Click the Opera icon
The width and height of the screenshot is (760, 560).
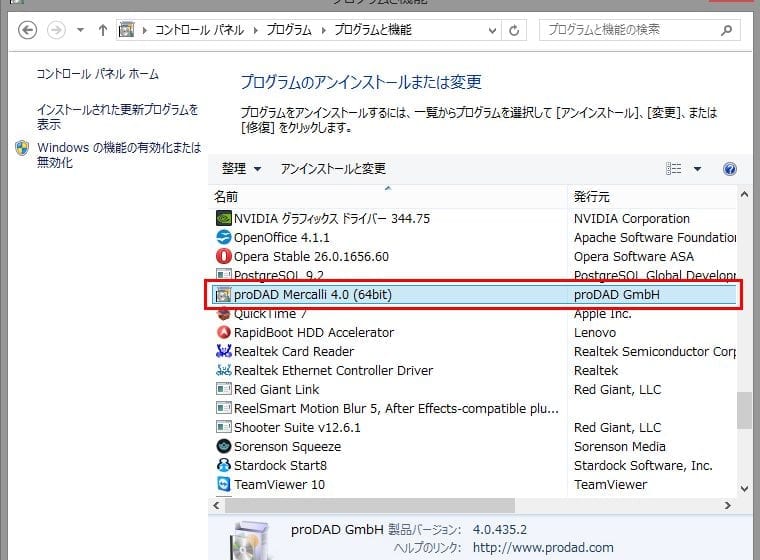click(223, 256)
